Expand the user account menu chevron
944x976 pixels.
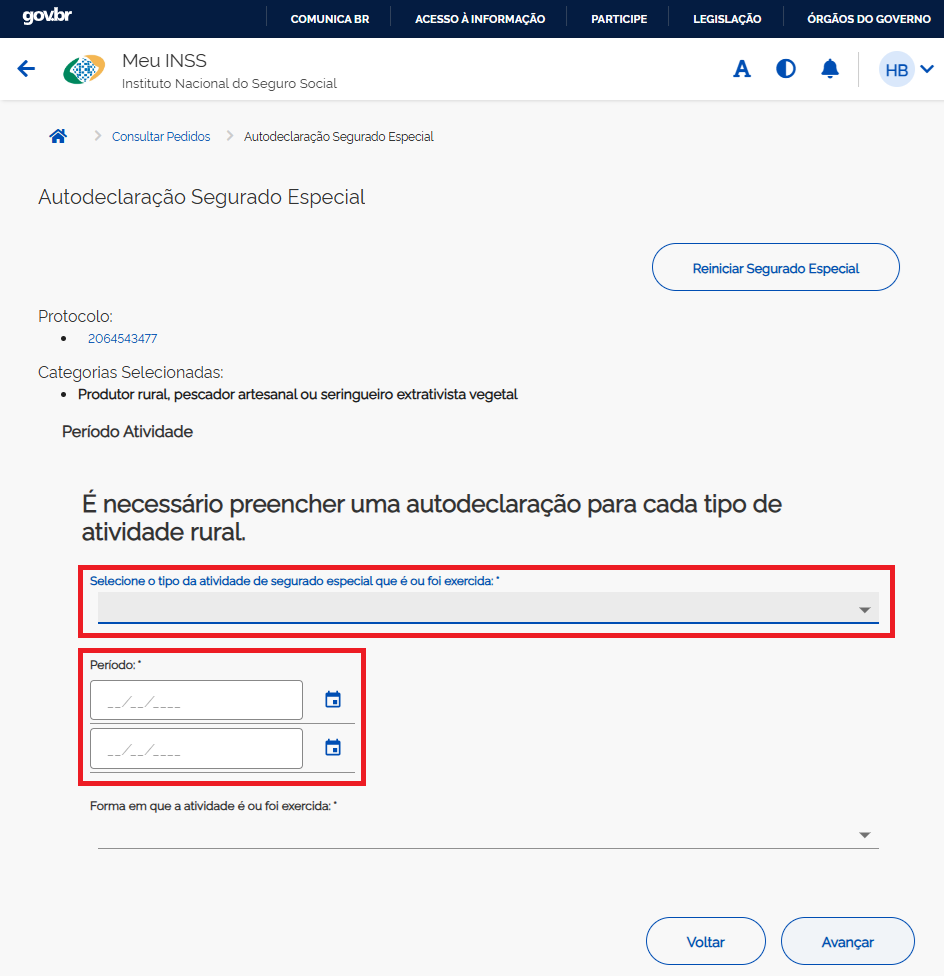(927, 69)
